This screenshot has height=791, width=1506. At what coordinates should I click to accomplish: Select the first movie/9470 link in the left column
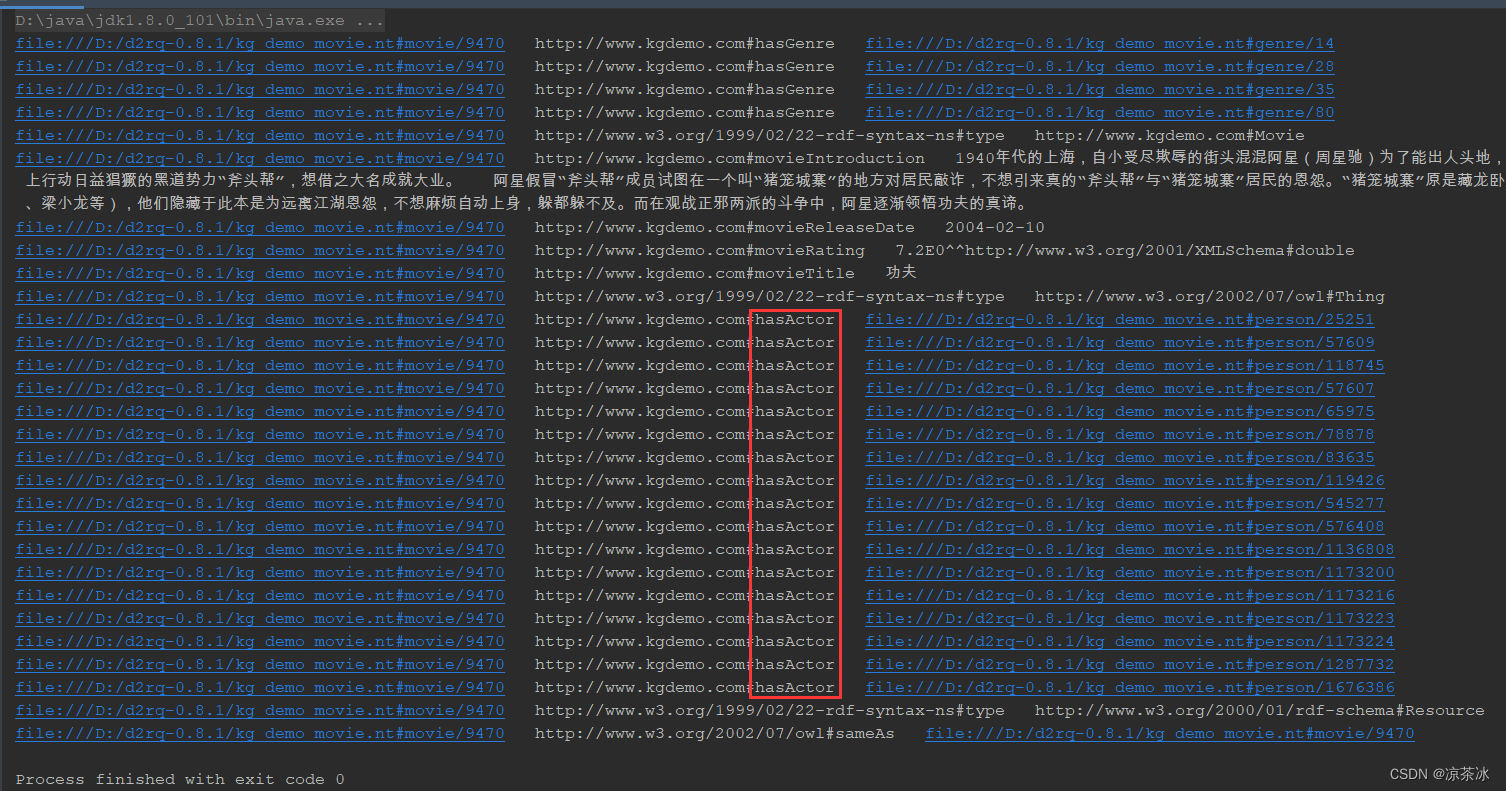point(260,43)
